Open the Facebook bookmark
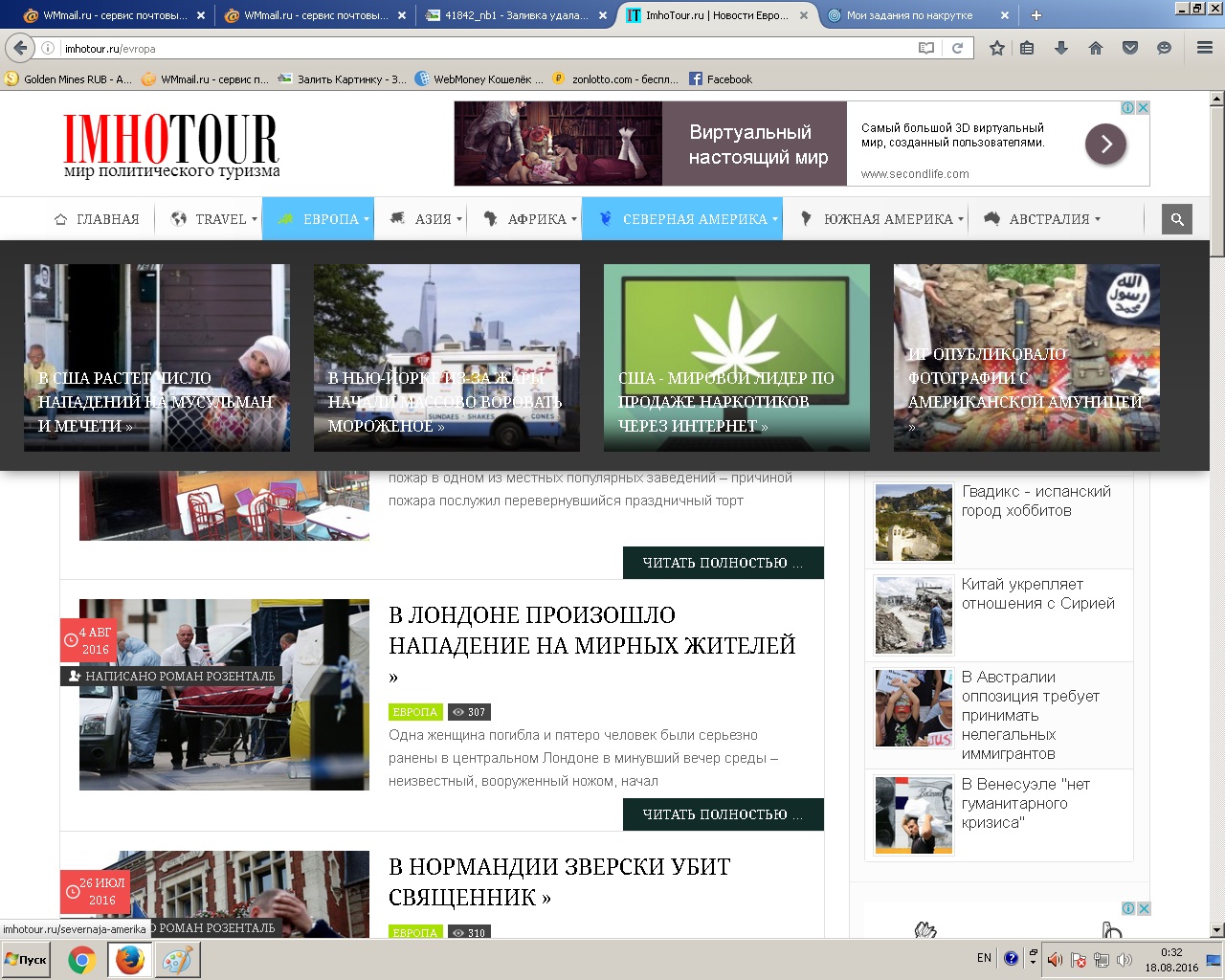 coord(721,79)
